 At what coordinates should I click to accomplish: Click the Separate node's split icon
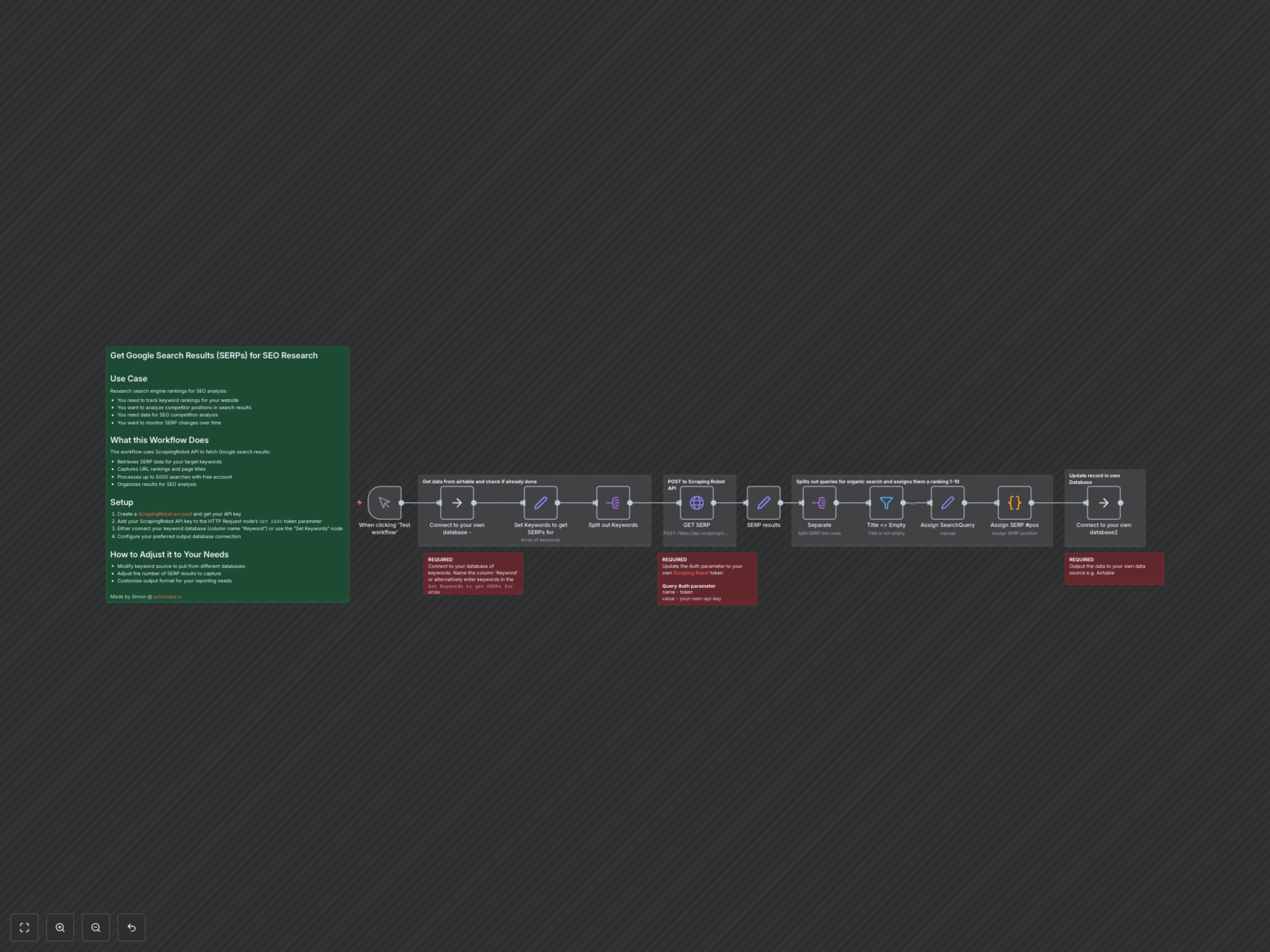819,503
